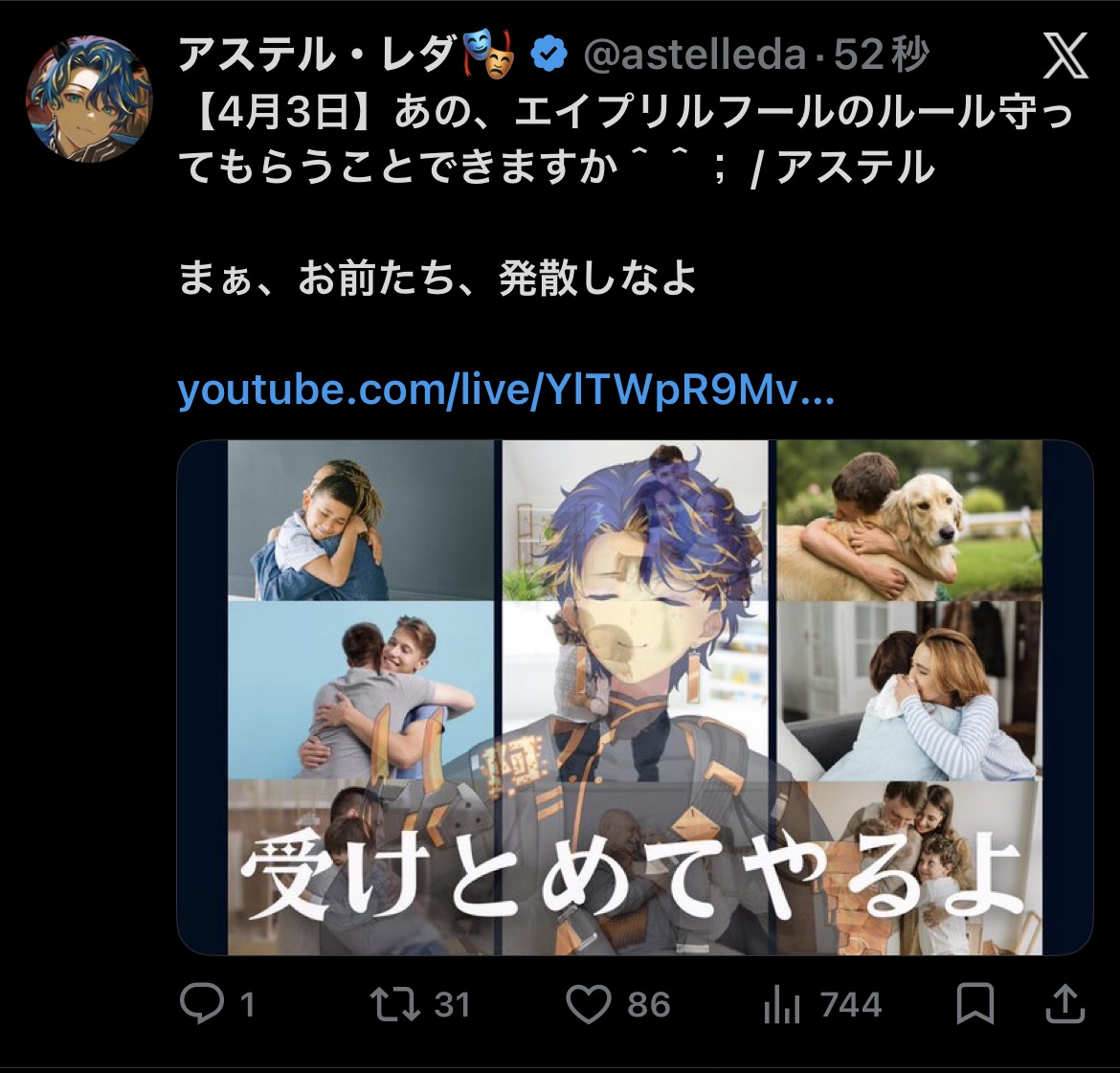Open the reply speech bubble icon
Image resolution: width=1120 pixels, height=1073 pixels.
(201, 1003)
